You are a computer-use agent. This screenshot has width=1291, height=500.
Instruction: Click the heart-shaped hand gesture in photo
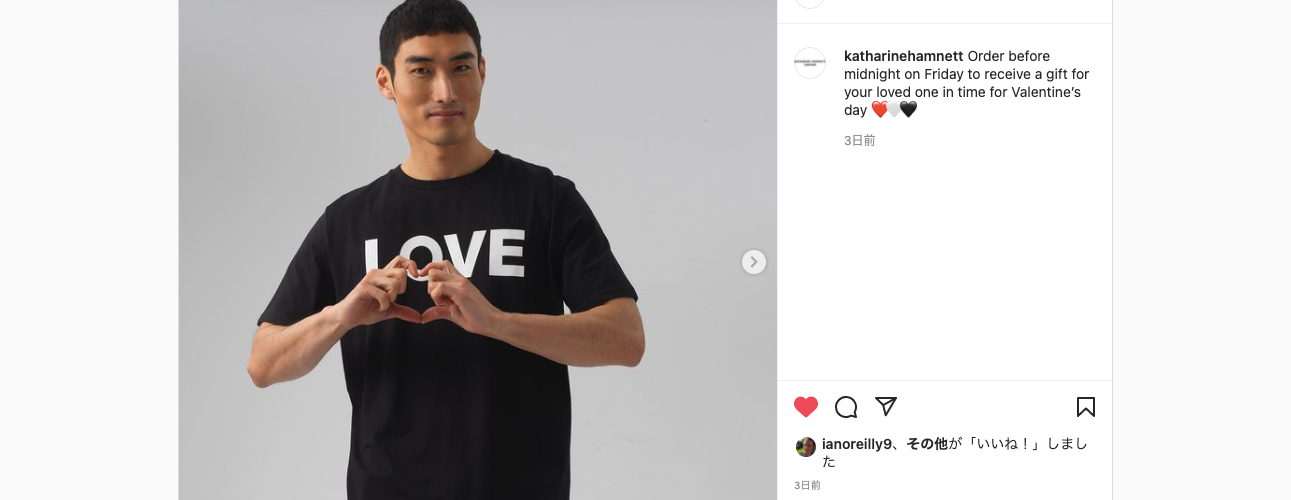pyautogui.click(x=418, y=290)
